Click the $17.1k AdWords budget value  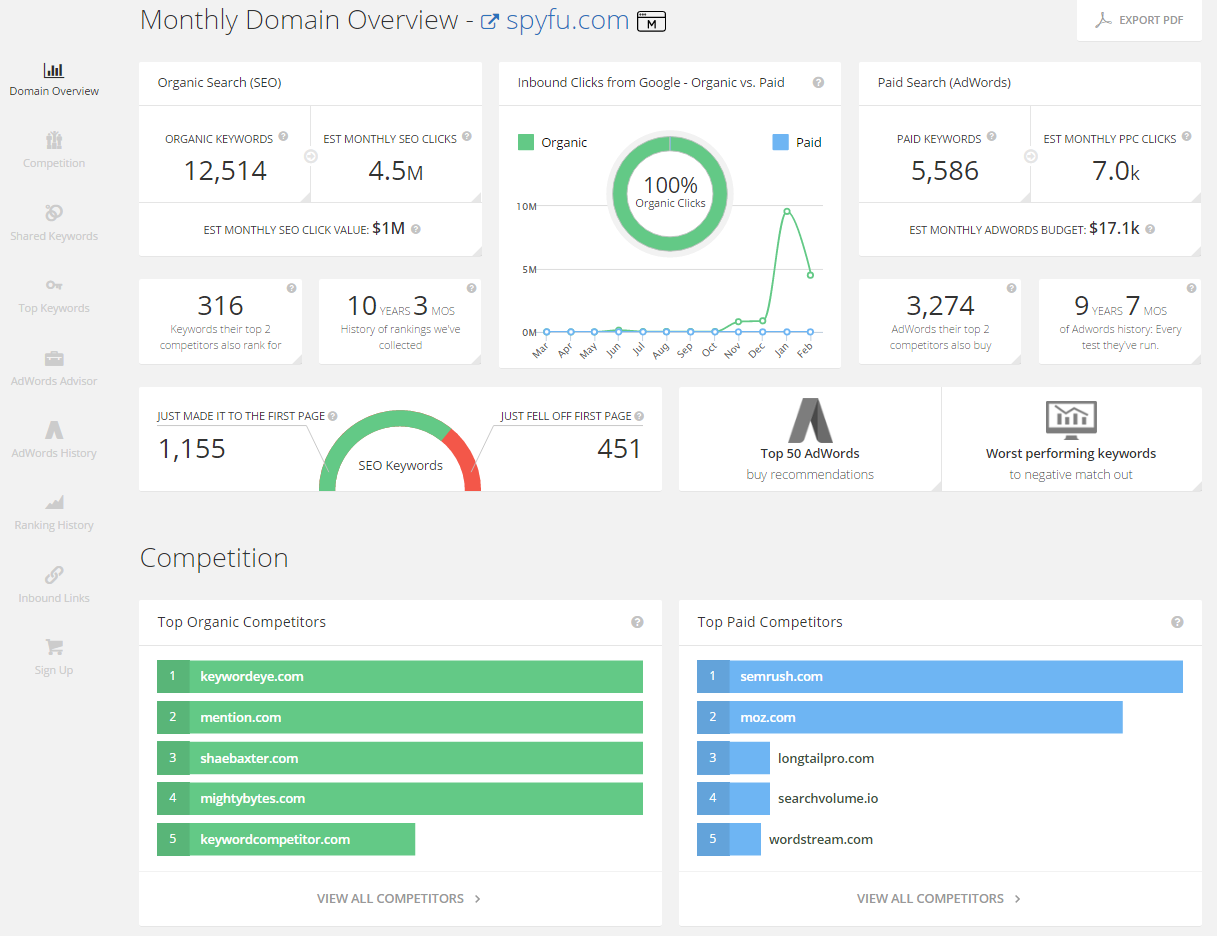point(1115,229)
